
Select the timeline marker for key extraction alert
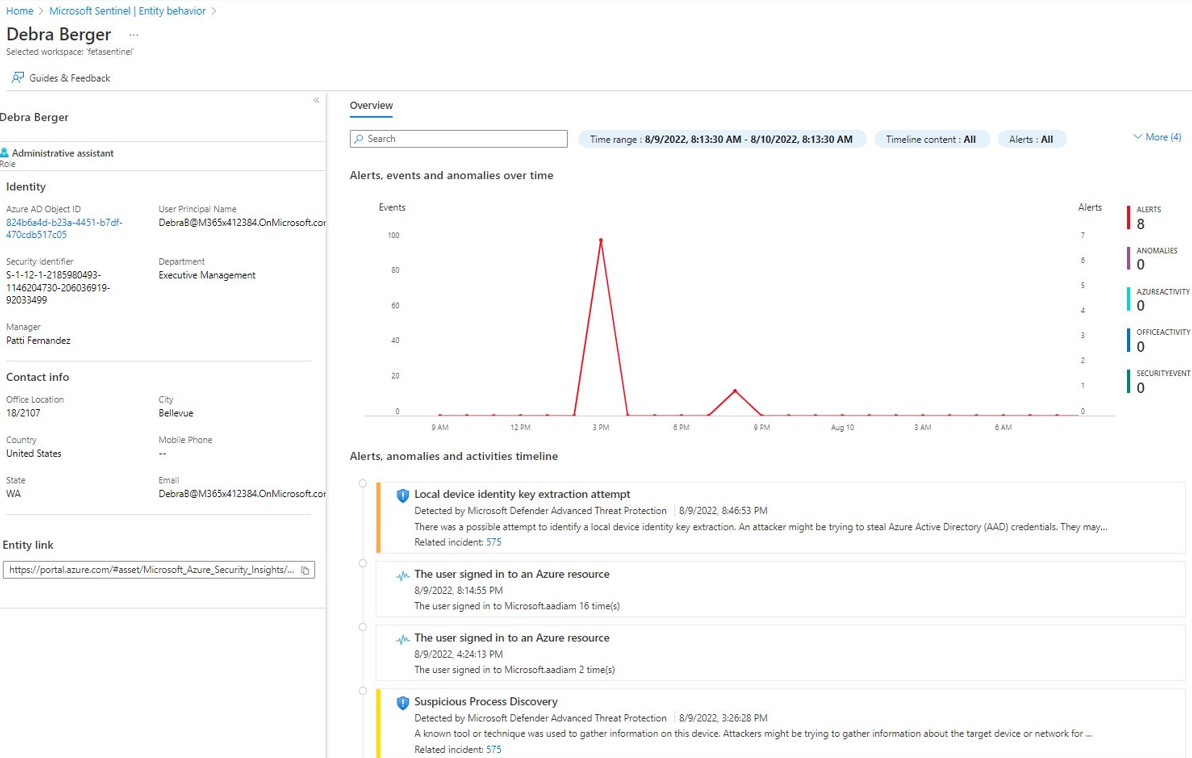(363, 484)
